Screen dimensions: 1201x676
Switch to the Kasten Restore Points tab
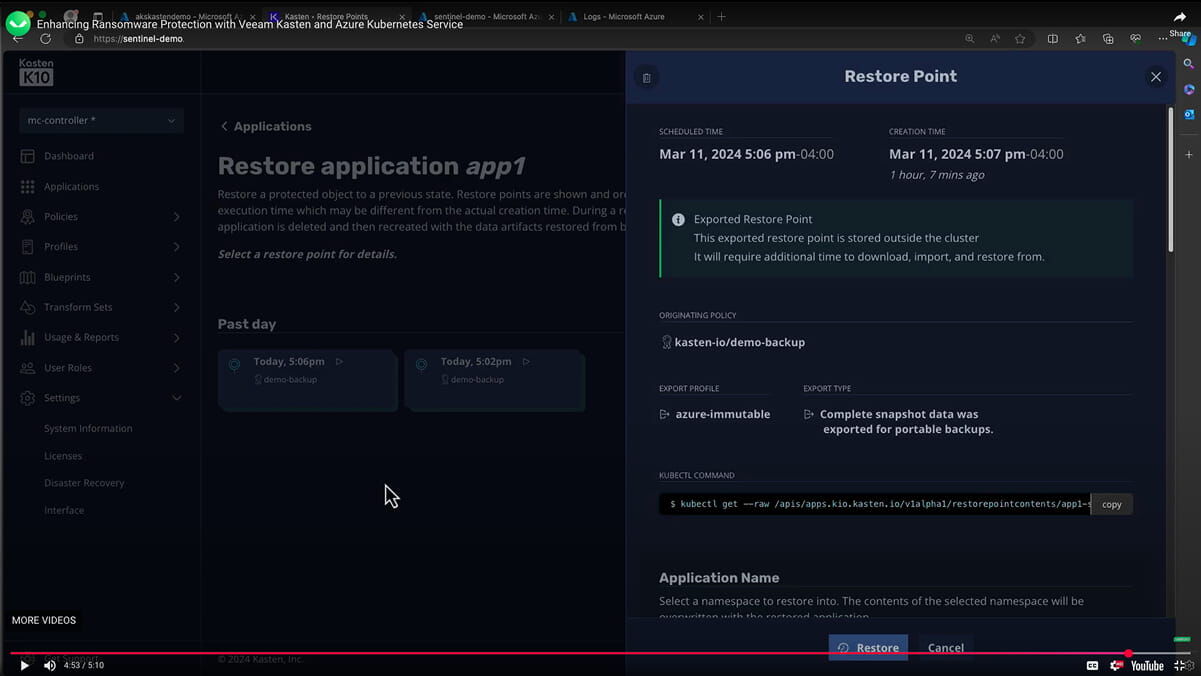click(337, 17)
